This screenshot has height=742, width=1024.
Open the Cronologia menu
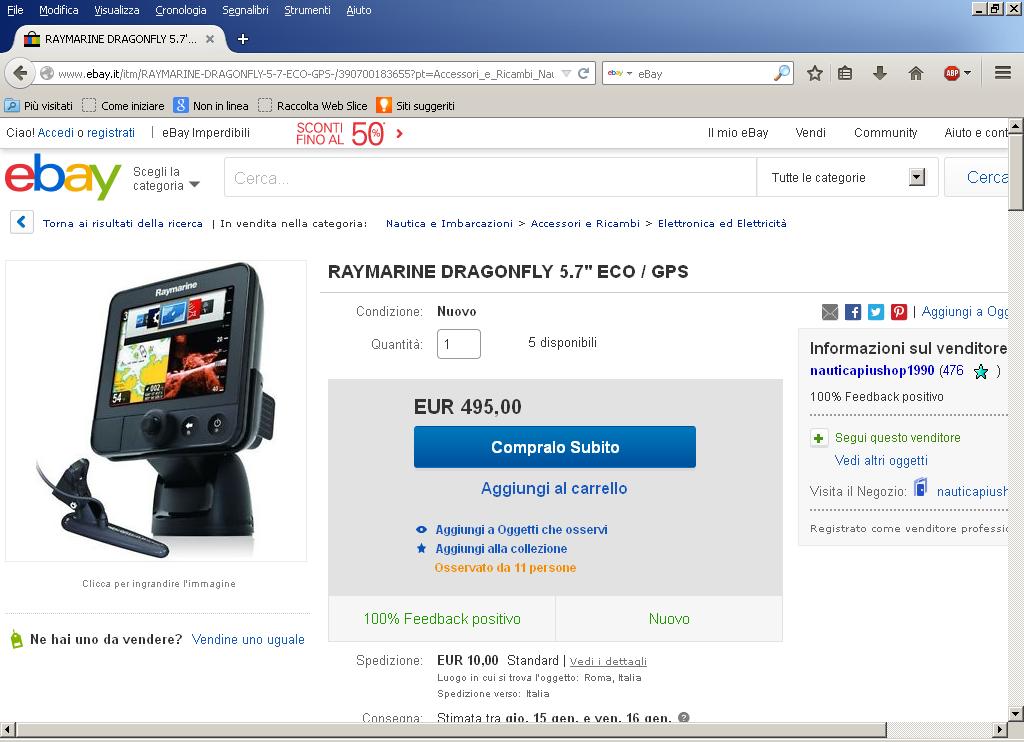pos(181,10)
